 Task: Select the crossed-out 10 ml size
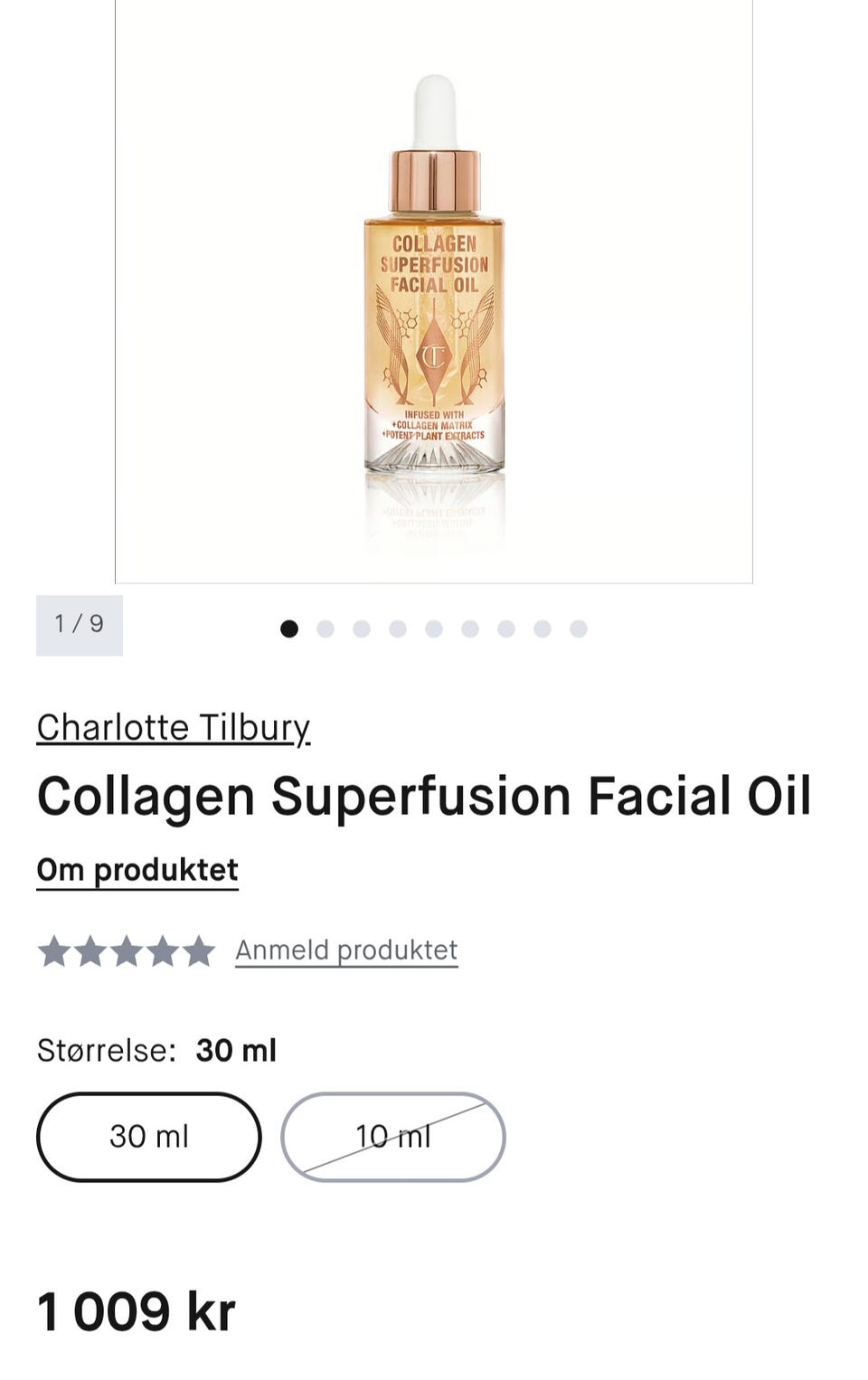click(x=393, y=1137)
